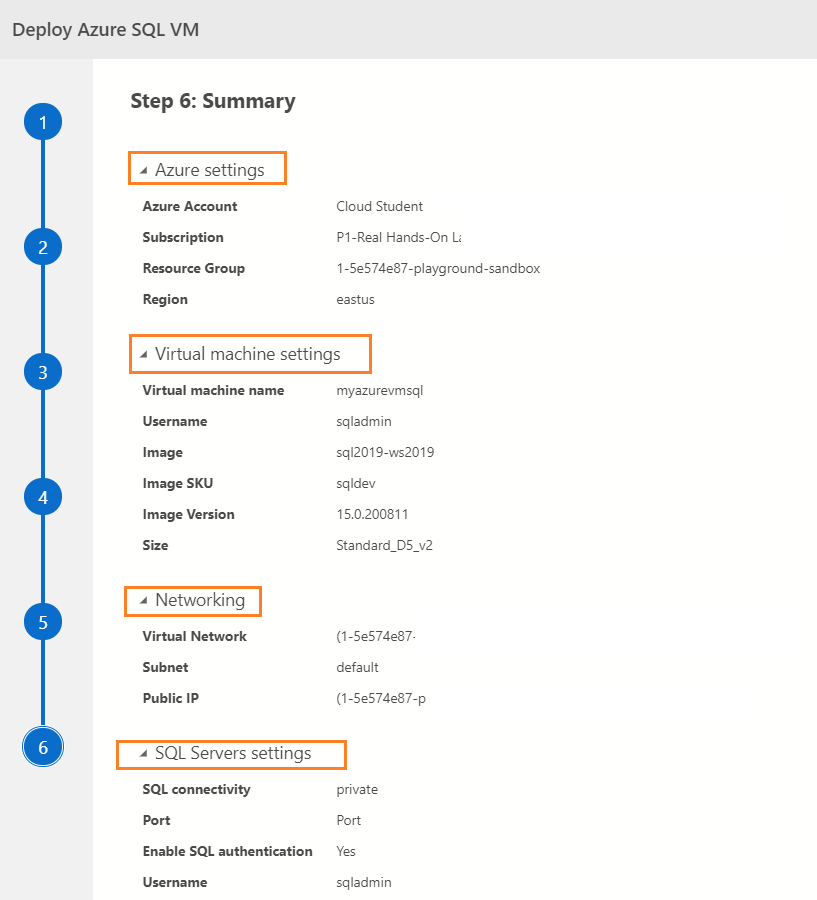Screen dimensions: 817x900
Task: Jump to step 2 in wizard
Action: (x=43, y=247)
